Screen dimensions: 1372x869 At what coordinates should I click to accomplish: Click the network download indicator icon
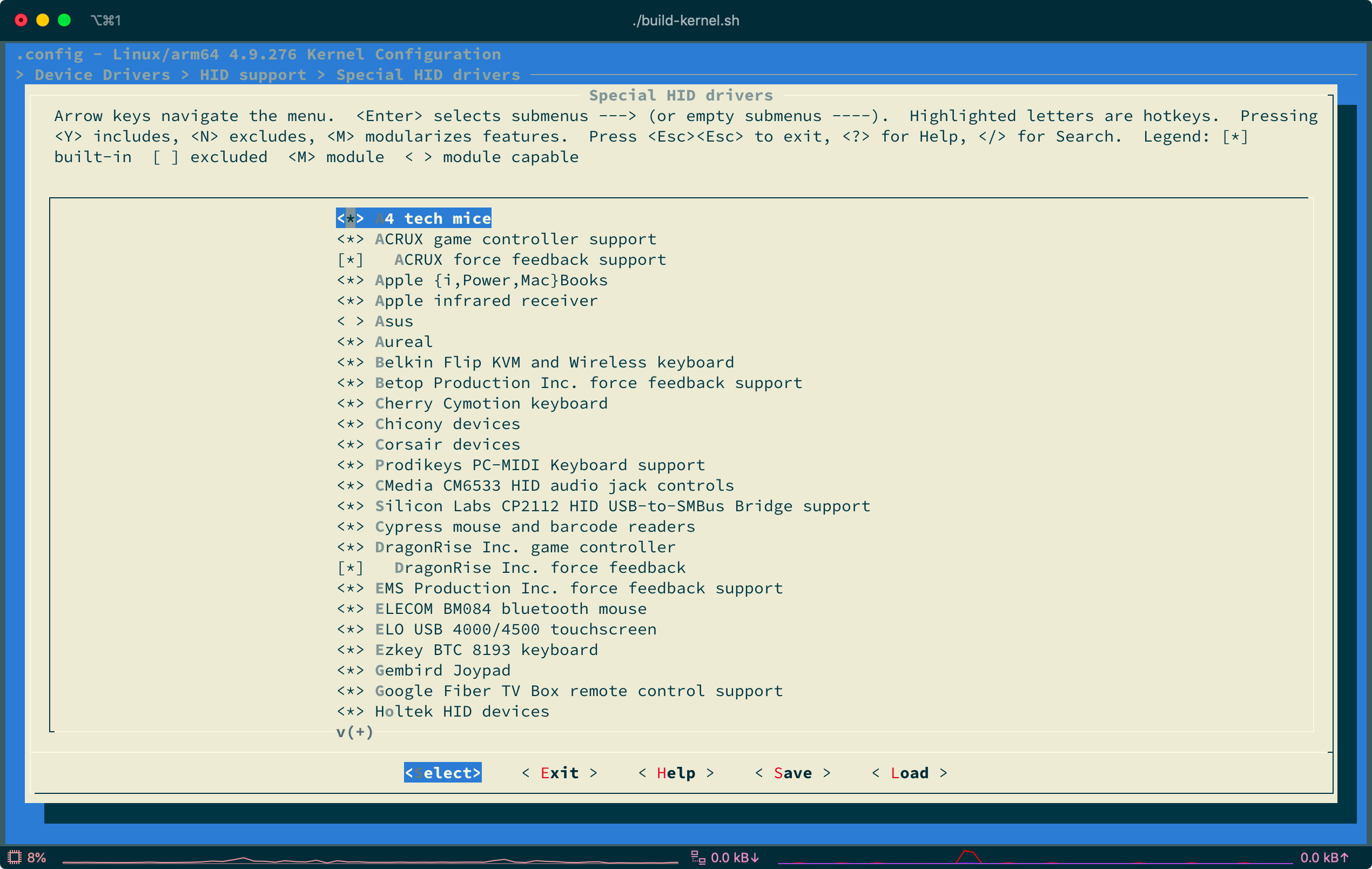698,857
